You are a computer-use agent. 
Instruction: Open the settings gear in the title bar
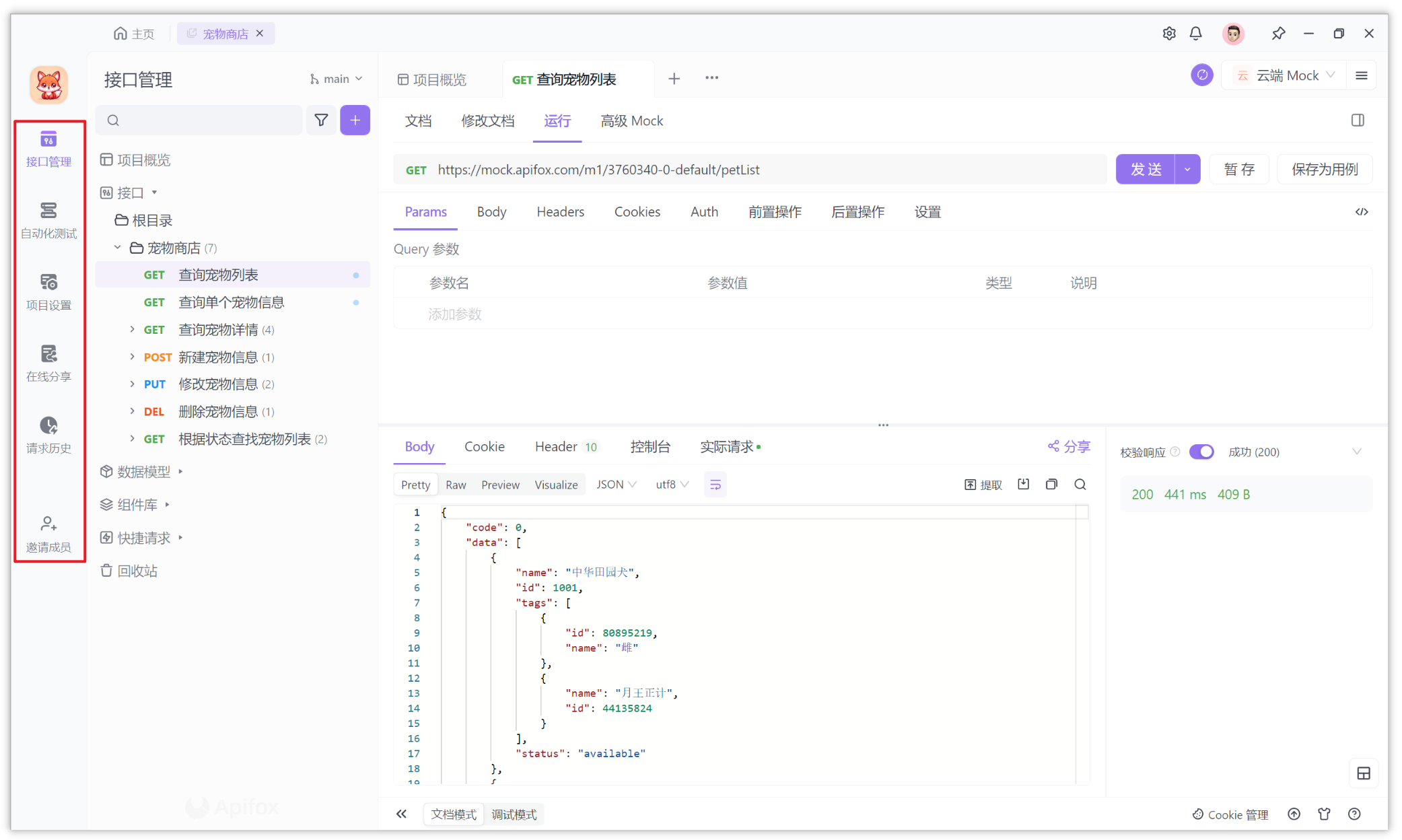[1169, 33]
